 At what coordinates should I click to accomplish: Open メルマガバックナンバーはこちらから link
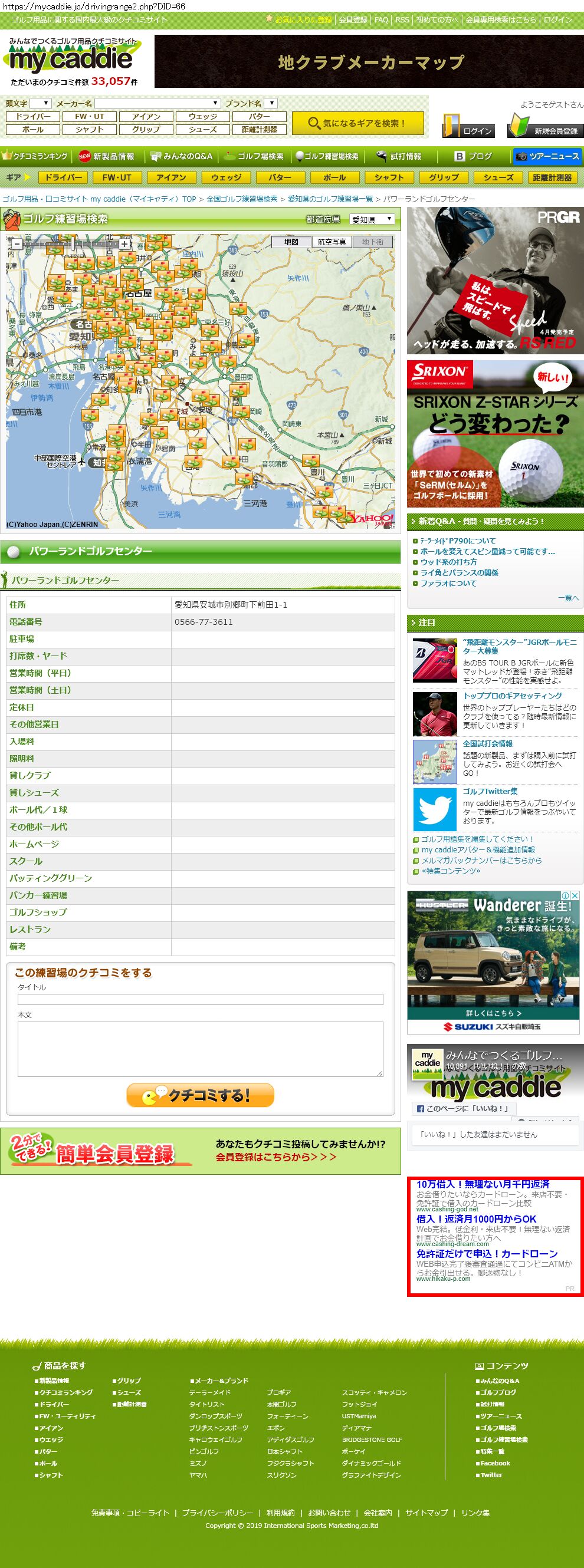pyautogui.click(x=482, y=860)
